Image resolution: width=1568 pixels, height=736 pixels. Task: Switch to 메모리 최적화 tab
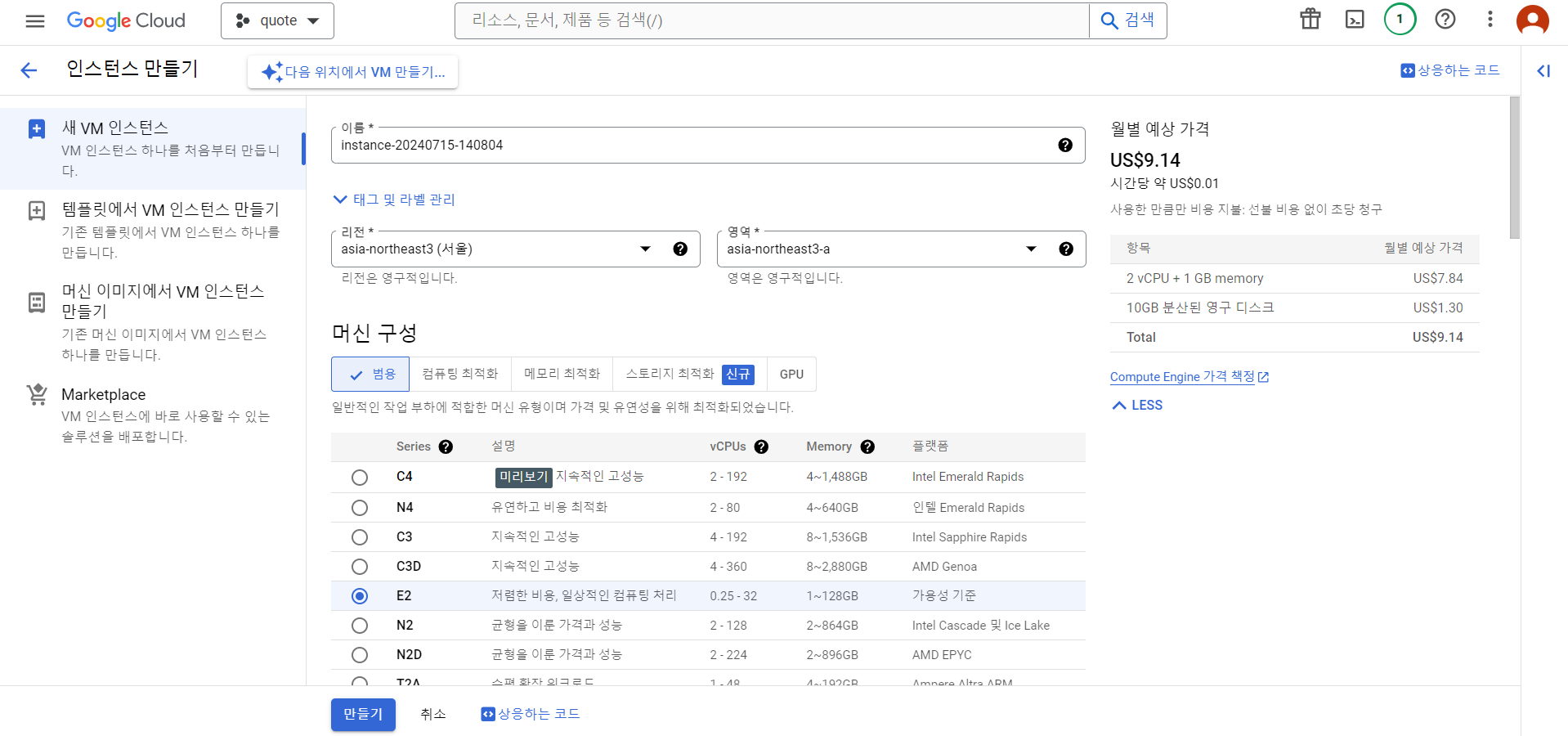pos(562,375)
